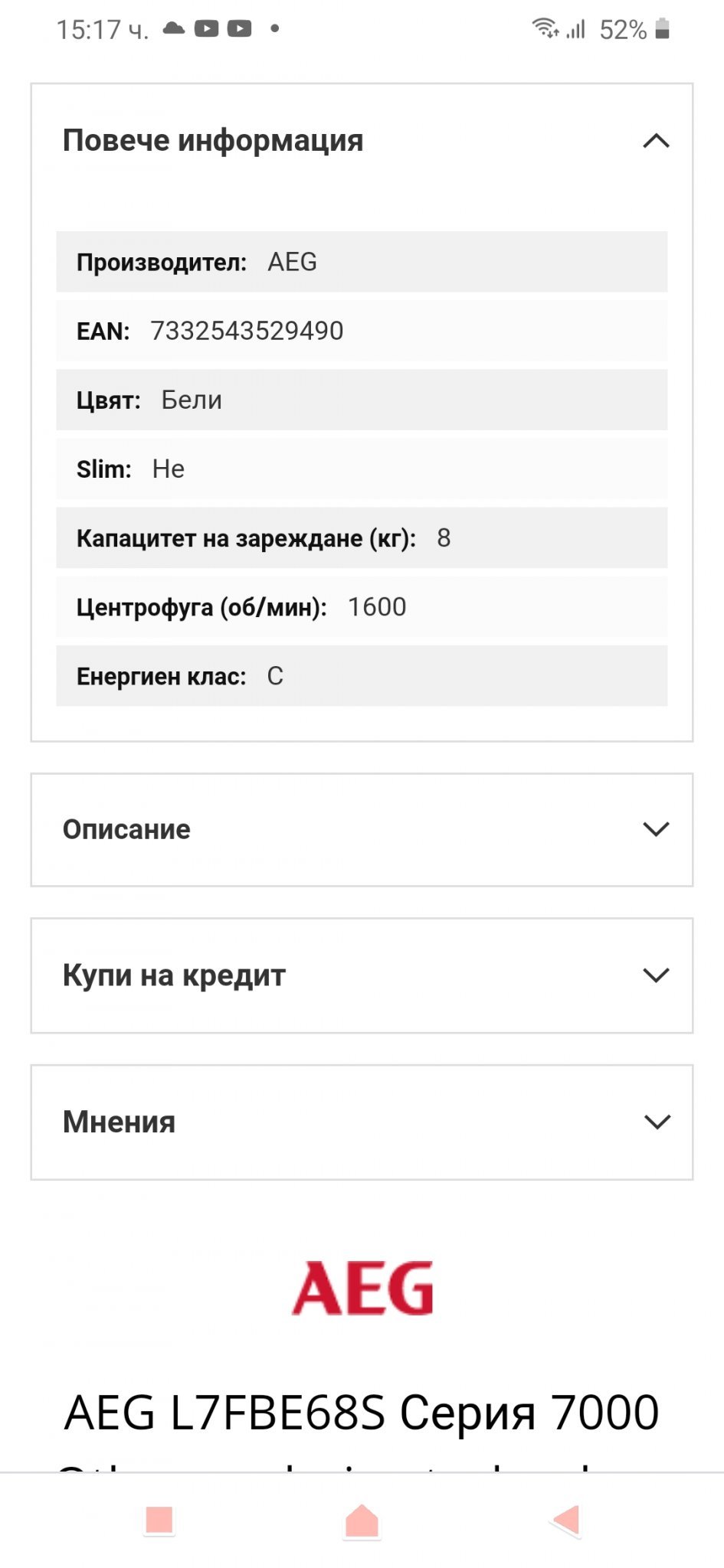Tap the Производител AEG row
This screenshot has height=1568, width=724.
362,262
